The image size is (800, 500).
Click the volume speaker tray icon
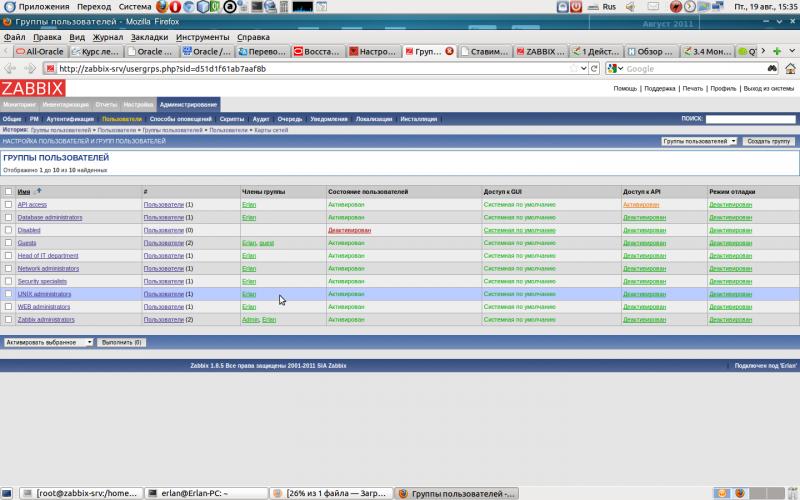(x=631, y=7)
